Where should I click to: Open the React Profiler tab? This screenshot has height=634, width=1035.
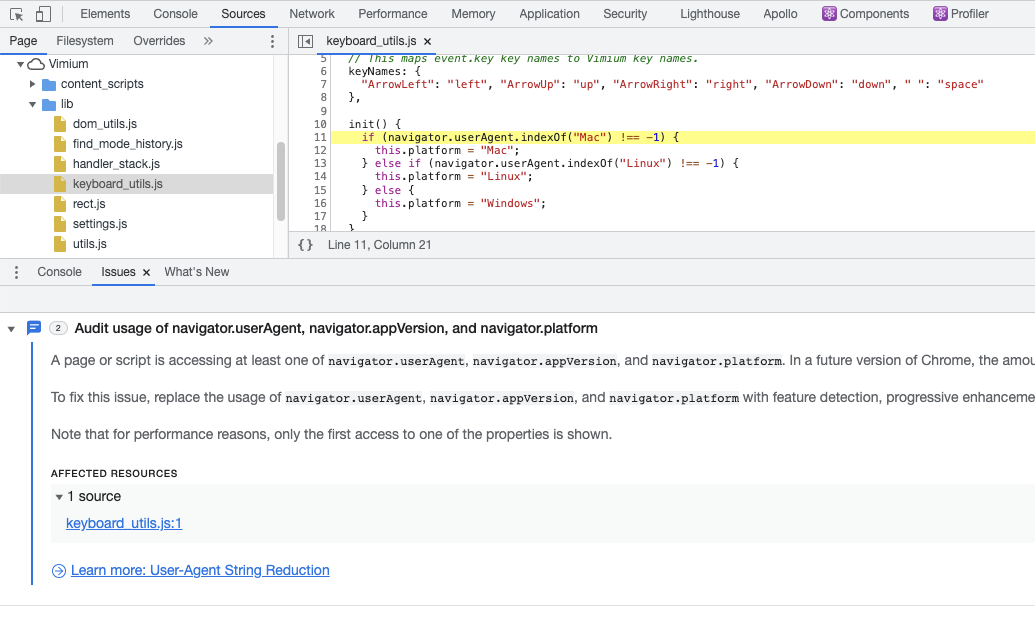pyautogui.click(x=960, y=14)
